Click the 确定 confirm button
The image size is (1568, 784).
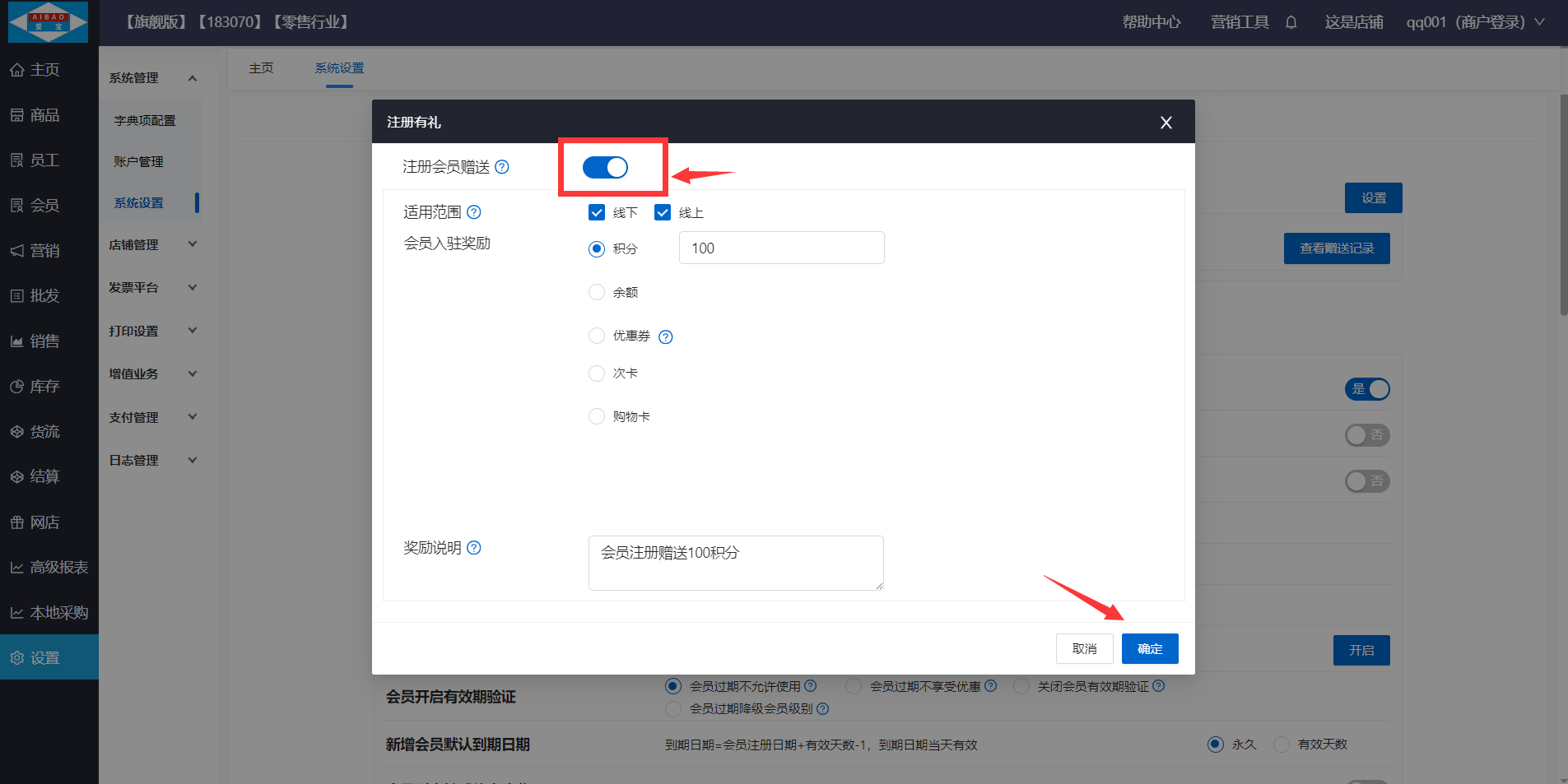click(x=1149, y=649)
